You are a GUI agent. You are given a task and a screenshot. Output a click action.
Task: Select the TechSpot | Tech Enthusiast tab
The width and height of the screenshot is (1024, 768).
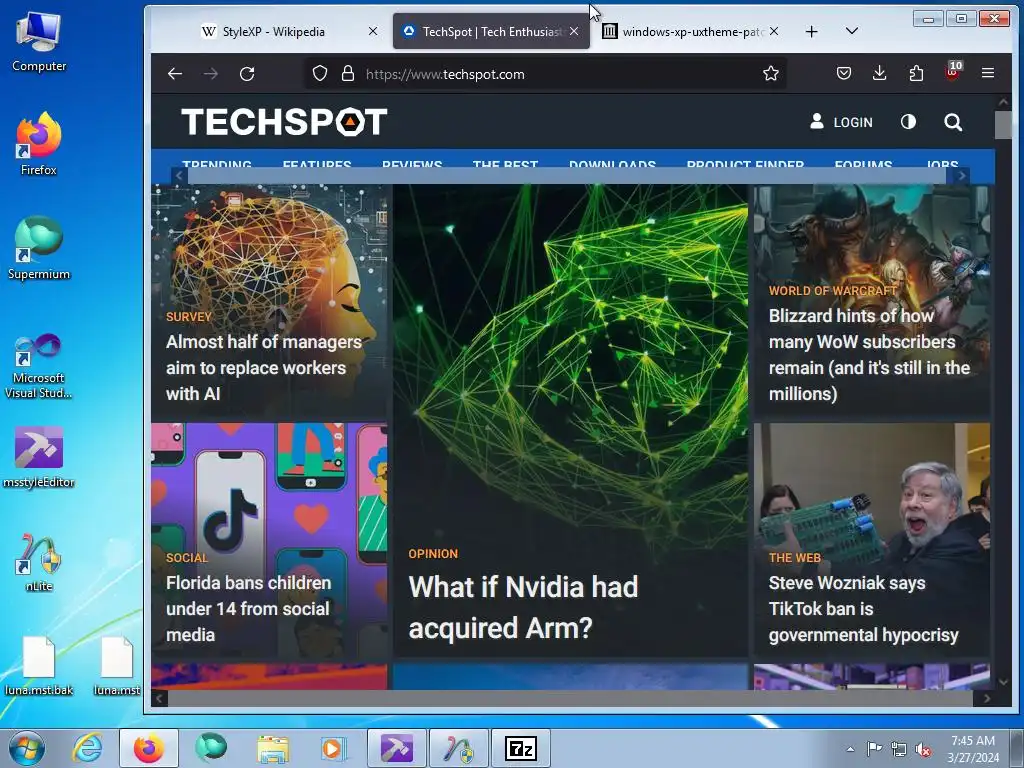490,31
